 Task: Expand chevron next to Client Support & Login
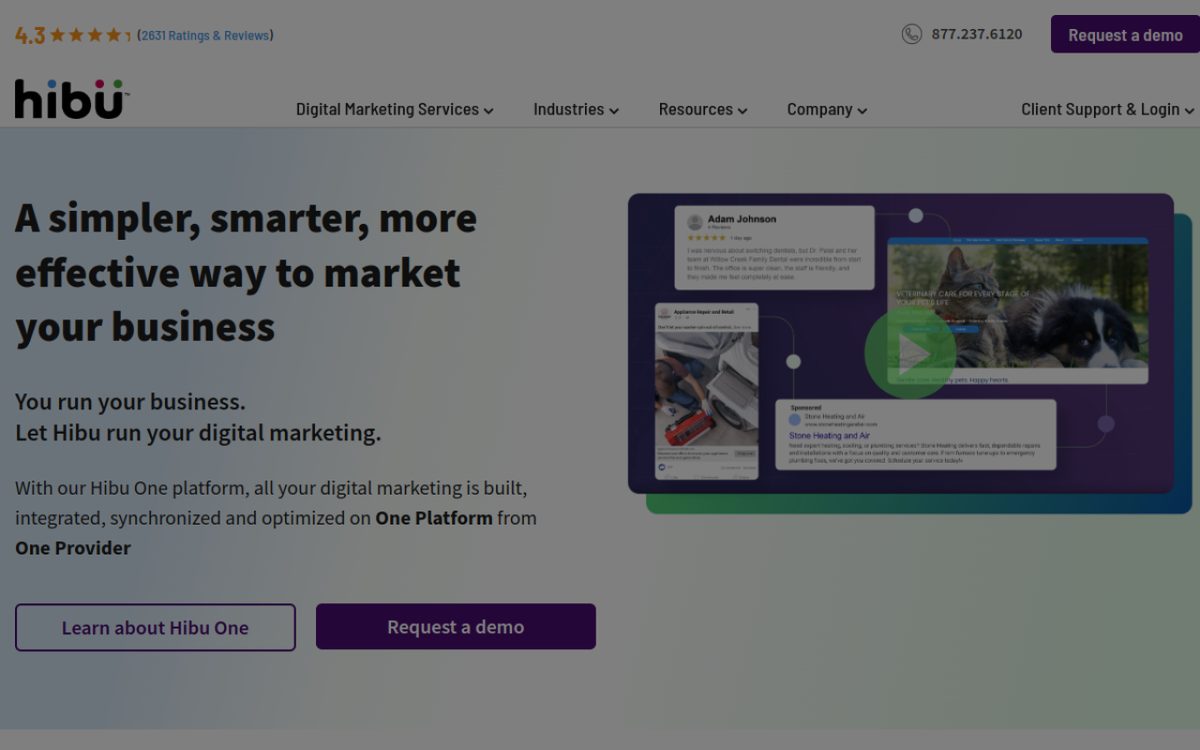(1190, 111)
